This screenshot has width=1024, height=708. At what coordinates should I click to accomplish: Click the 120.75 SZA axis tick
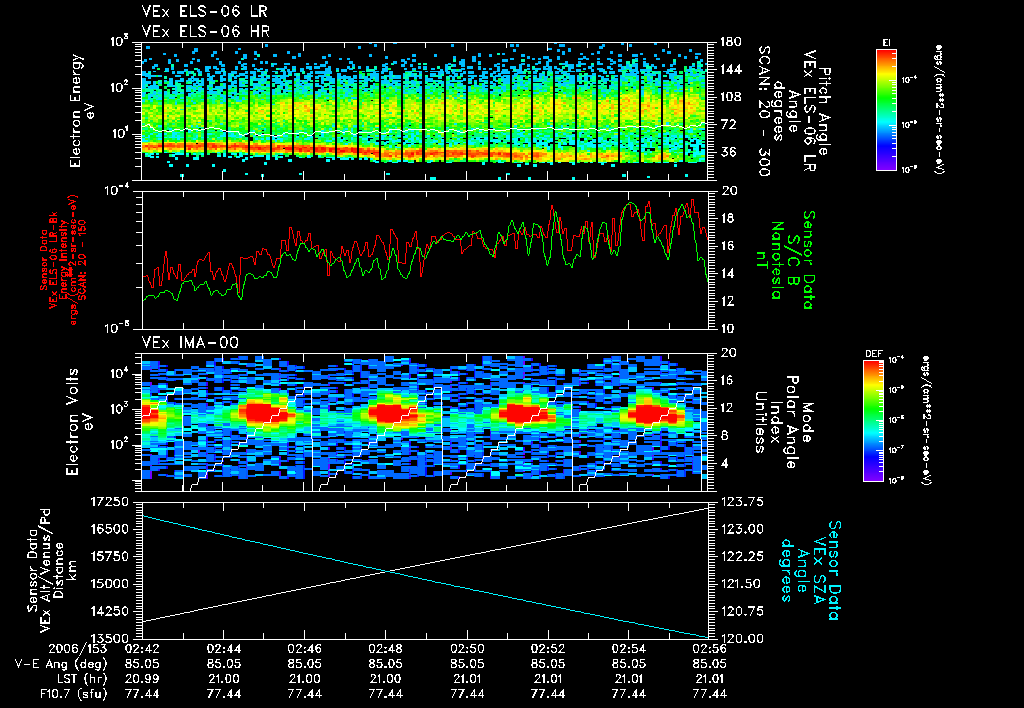point(742,611)
